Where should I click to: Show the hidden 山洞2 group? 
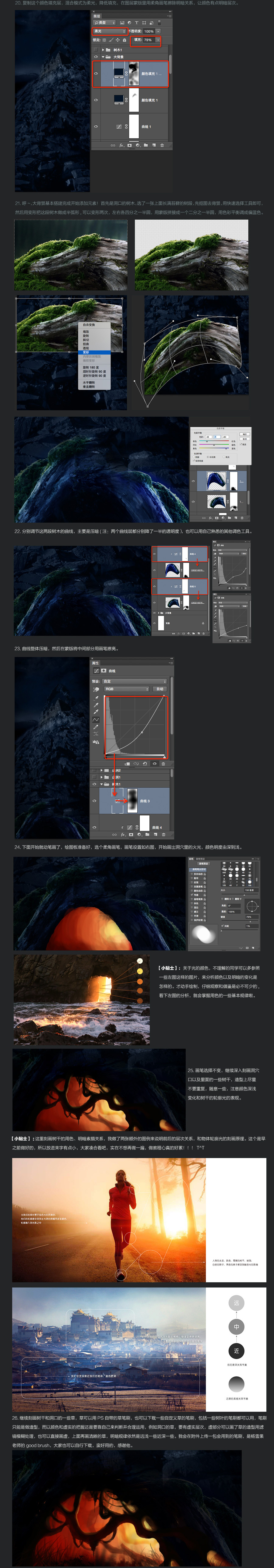coord(94,771)
